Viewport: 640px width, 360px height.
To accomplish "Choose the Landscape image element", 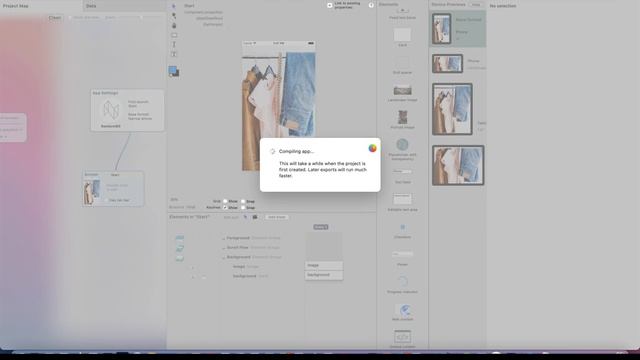I will 402,93.
